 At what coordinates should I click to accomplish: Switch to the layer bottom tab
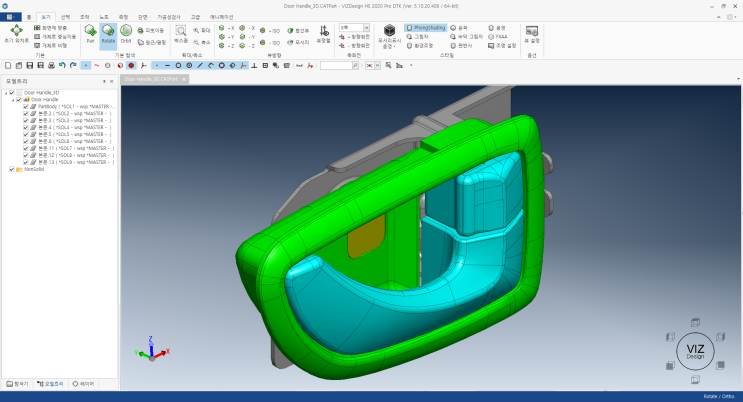83,384
